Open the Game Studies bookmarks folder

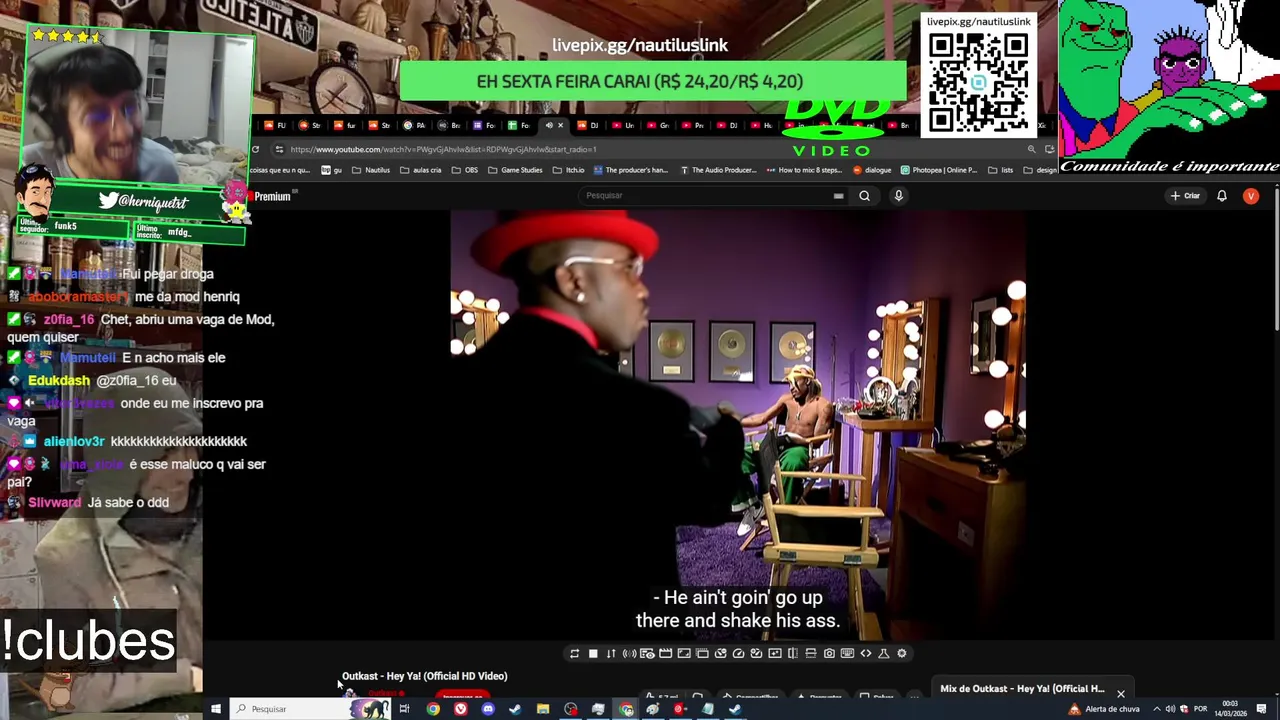(514, 170)
